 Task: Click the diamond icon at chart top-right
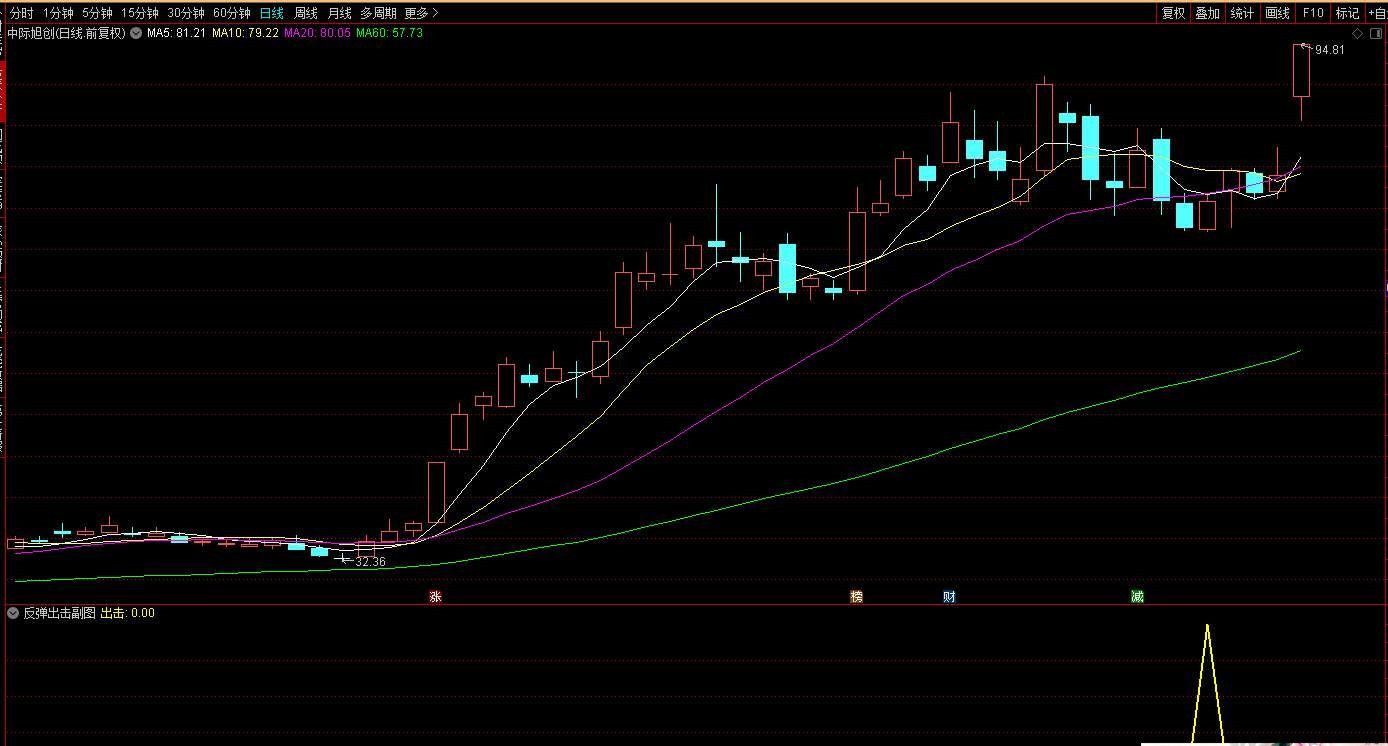pyautogui.click(x=1355, y=33)
